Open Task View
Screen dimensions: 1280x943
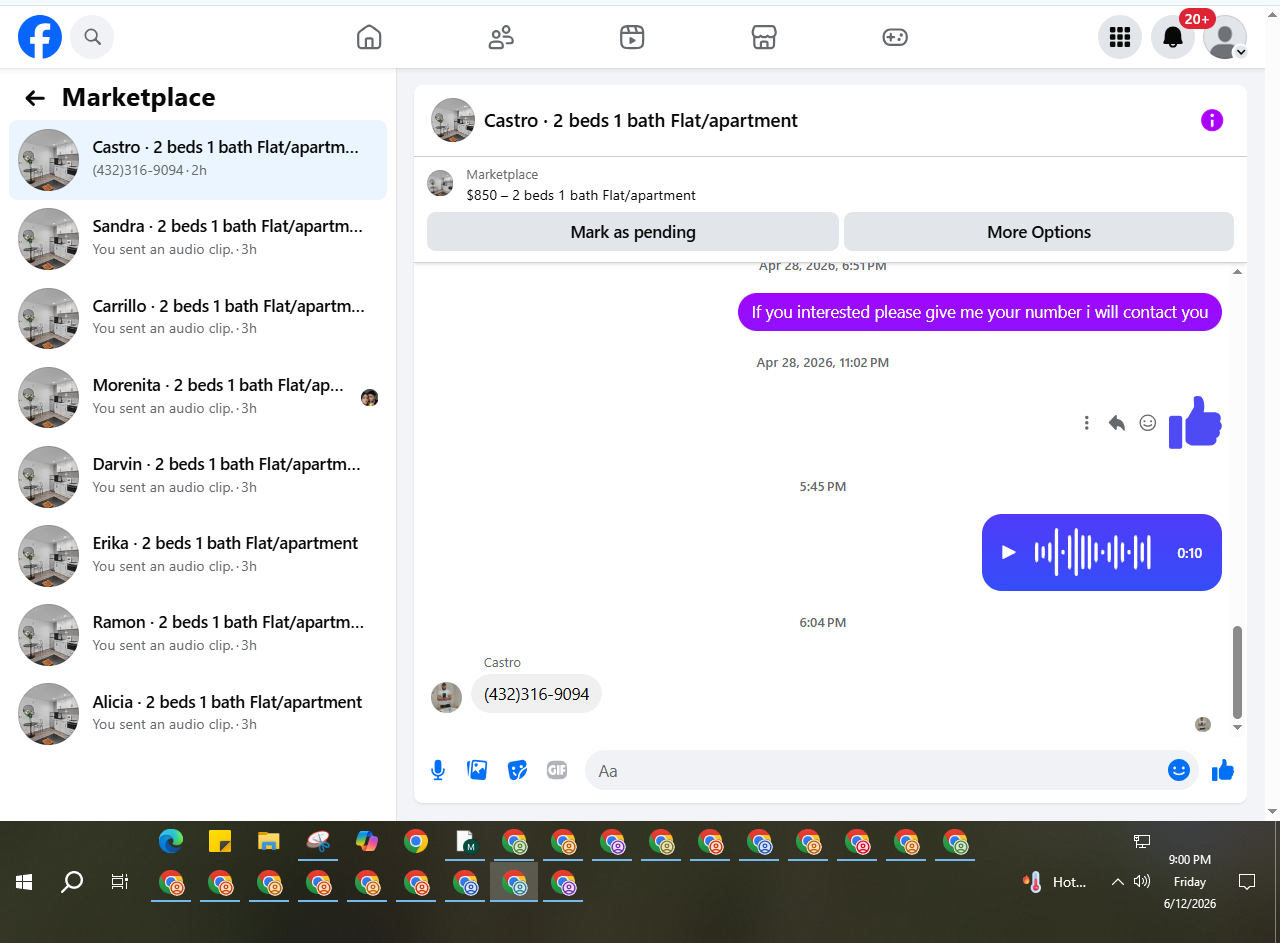coord(120,882)
